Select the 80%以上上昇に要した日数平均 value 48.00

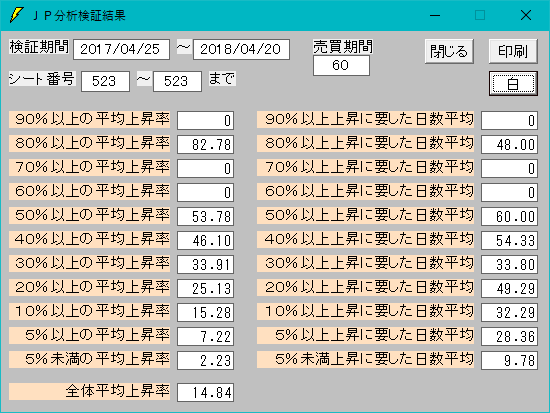coord(509,145)
